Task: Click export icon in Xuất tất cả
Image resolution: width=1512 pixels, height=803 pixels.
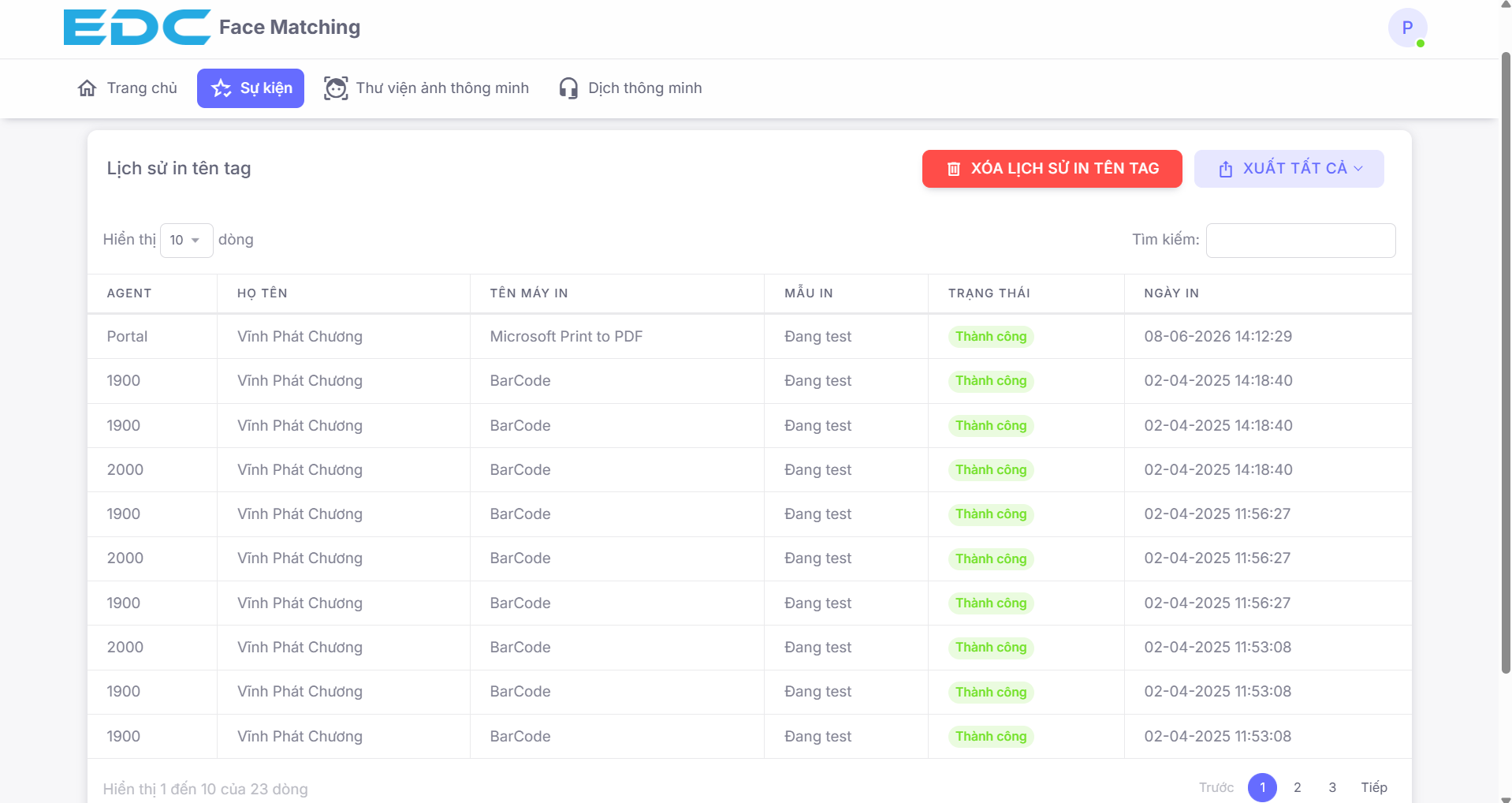Action: [x=1226, y=169]
